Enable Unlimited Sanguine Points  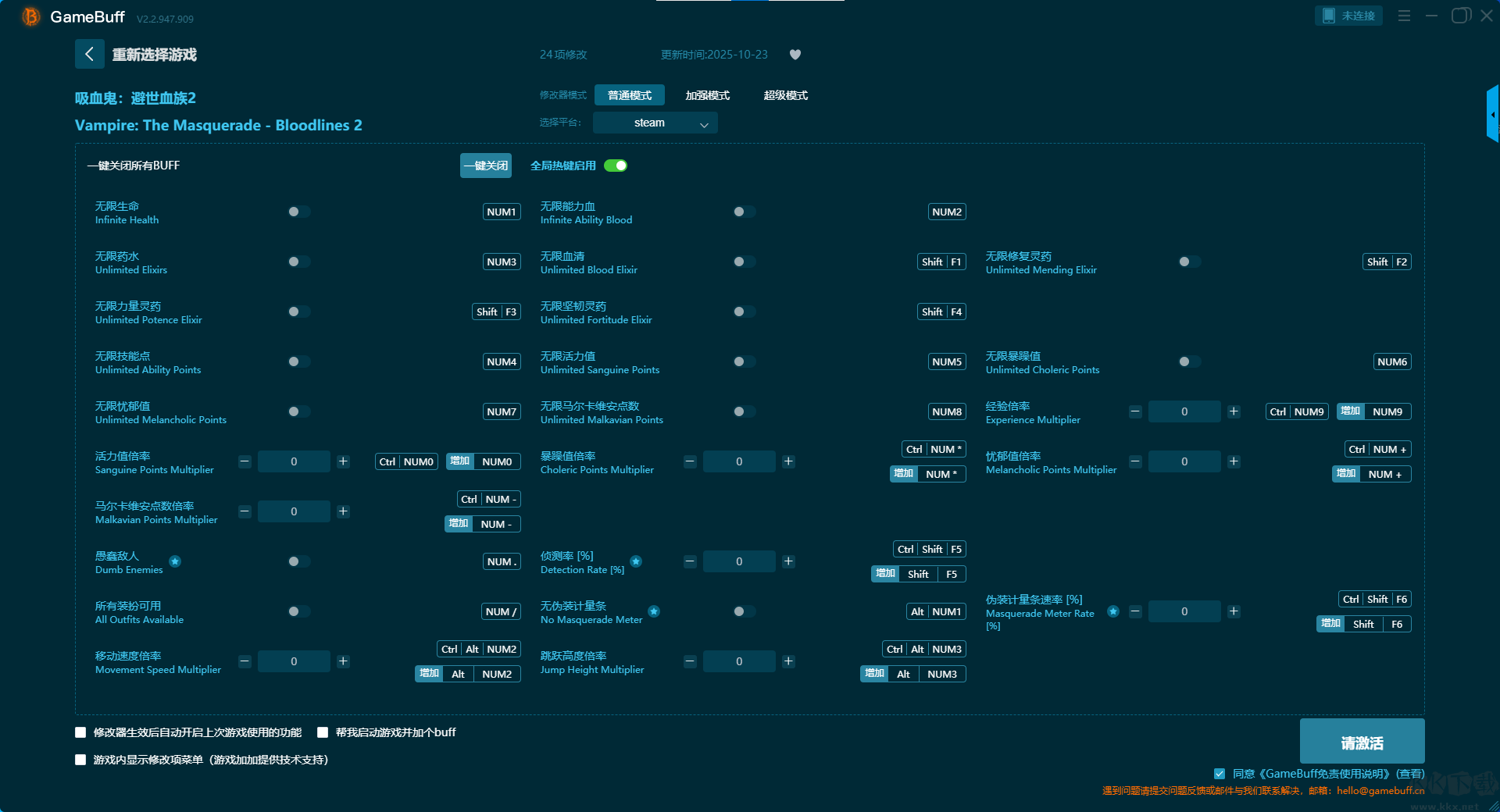(x=745, y=361)
